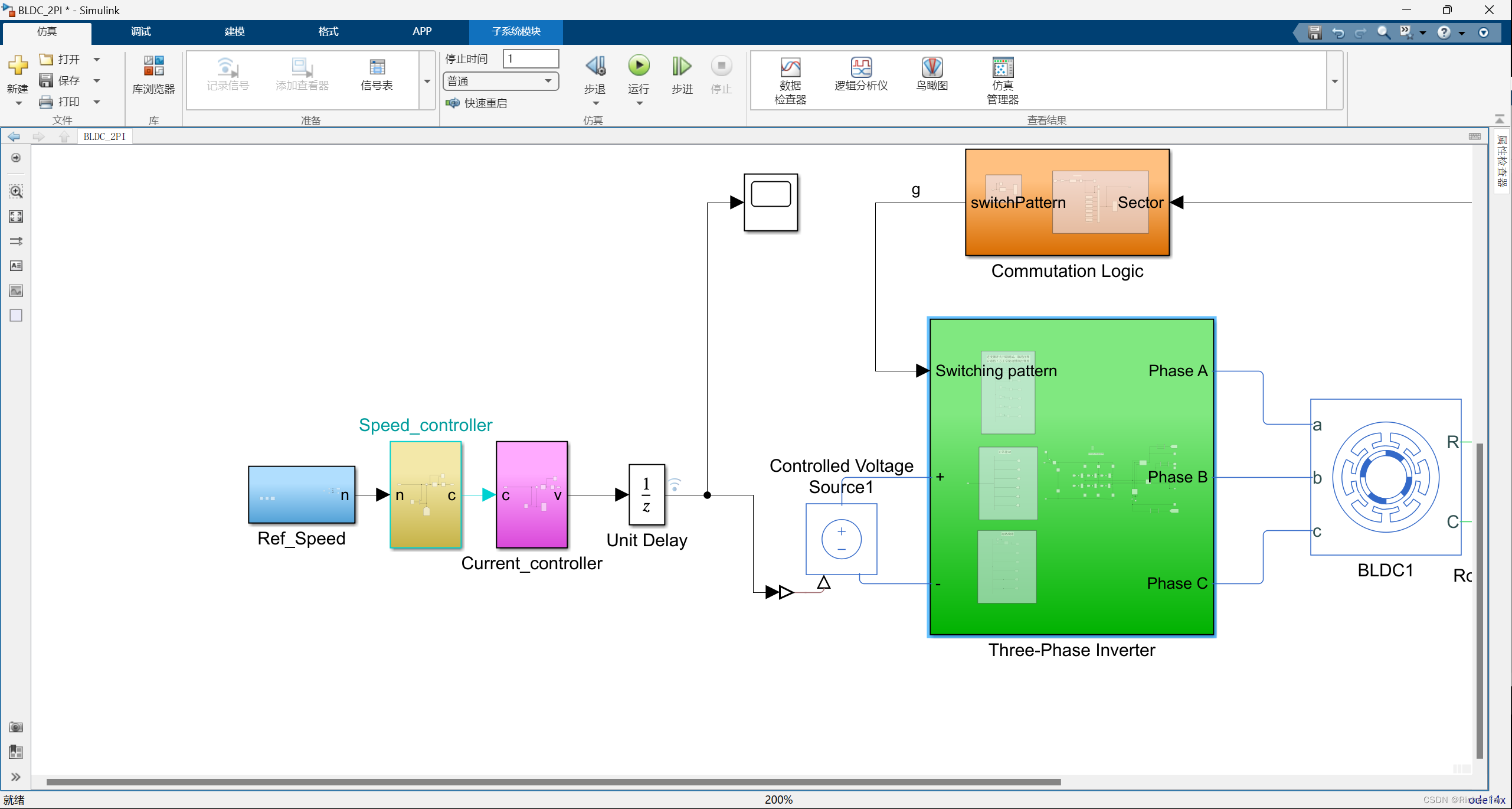Open the Data Inspector (数据检查器)

(790, 68)
